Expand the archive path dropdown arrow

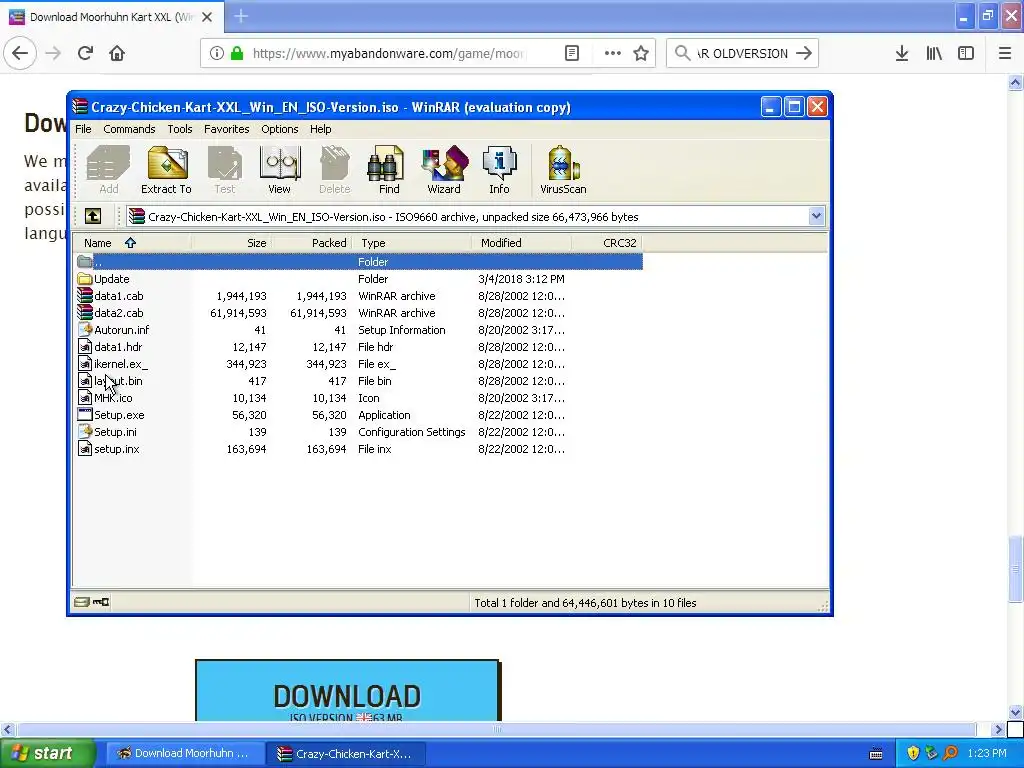816,216
